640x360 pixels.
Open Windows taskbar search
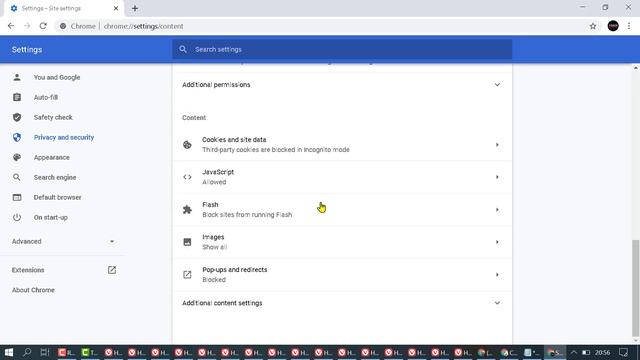[27, 352]
